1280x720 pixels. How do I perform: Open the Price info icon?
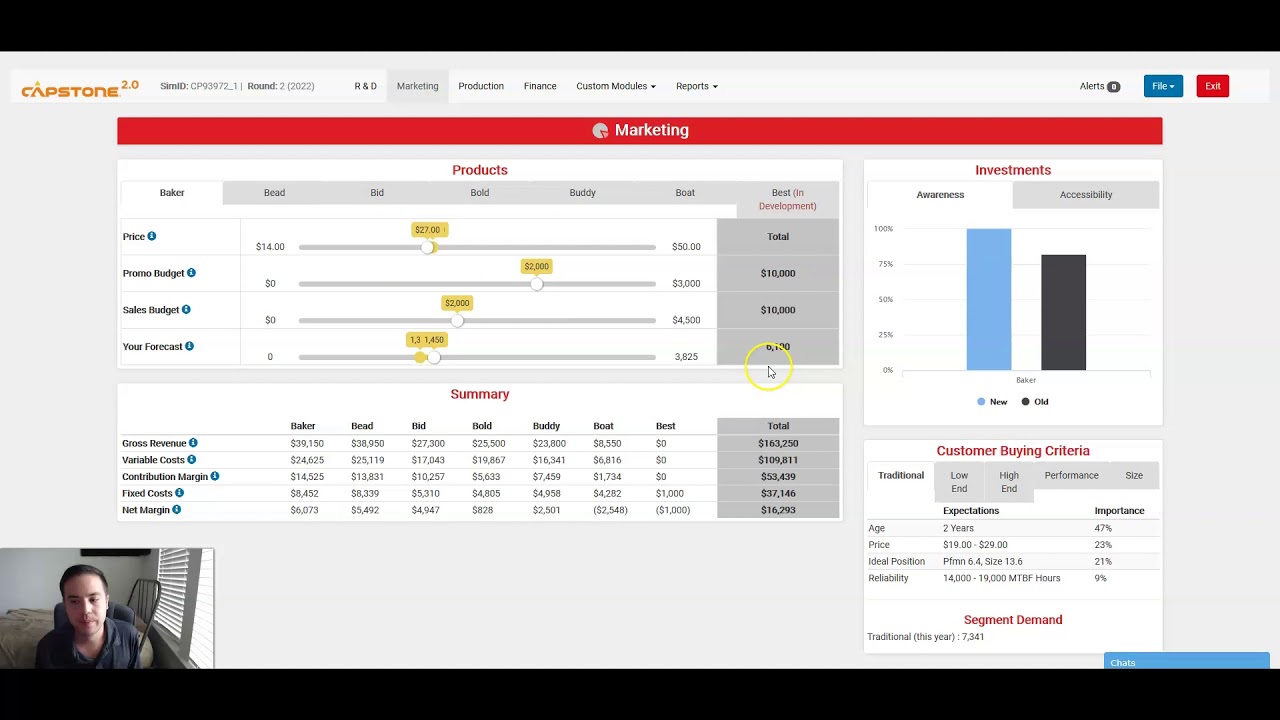[x=152, y=236]
